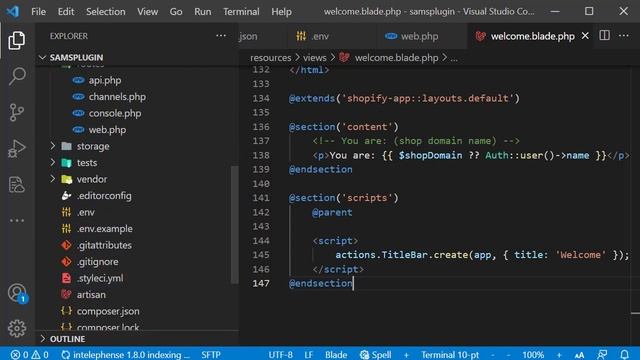Open the Selection menu

click(x=106, y=11)
